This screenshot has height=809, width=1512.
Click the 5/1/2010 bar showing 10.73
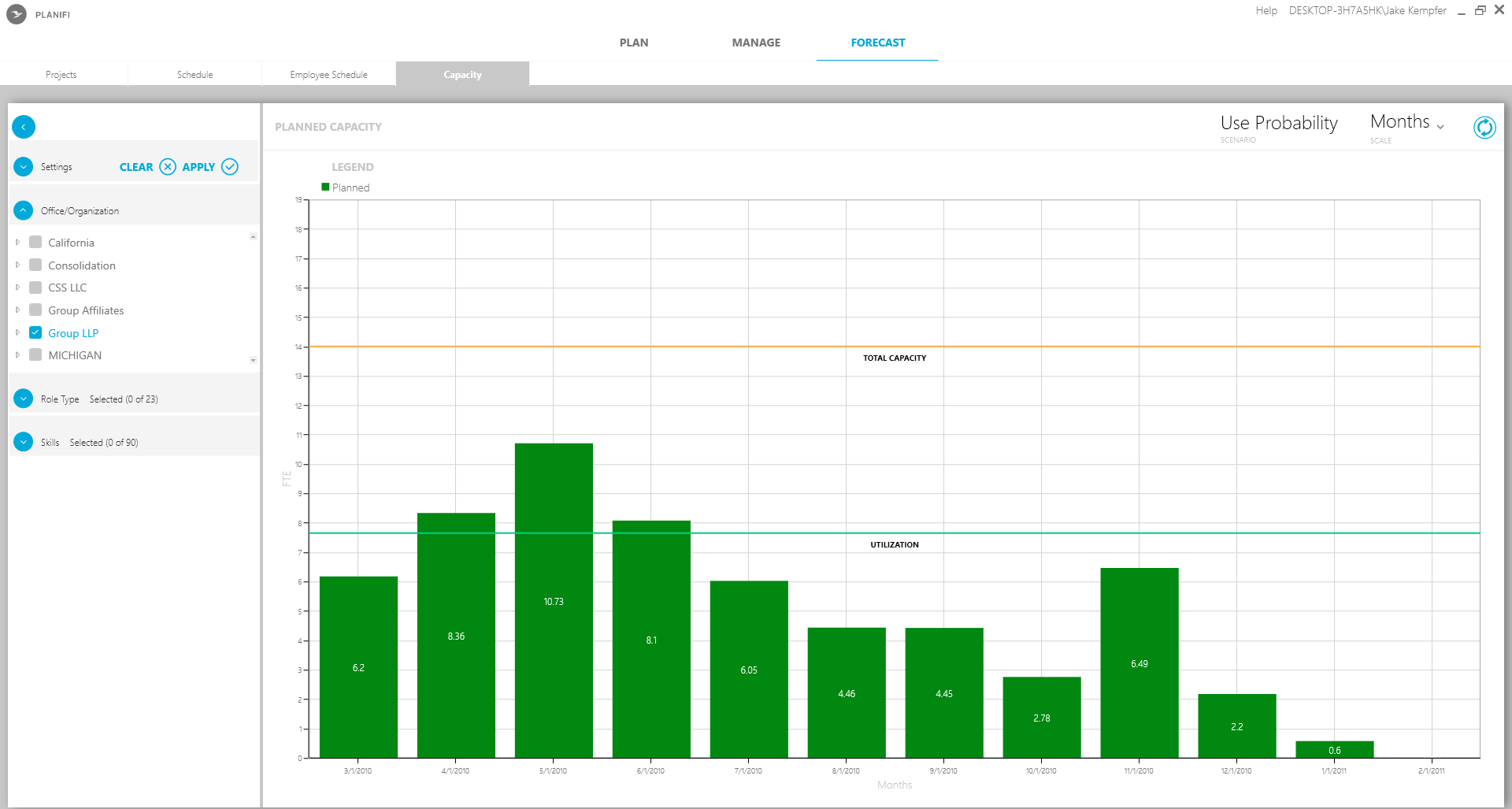click(554, 601)
